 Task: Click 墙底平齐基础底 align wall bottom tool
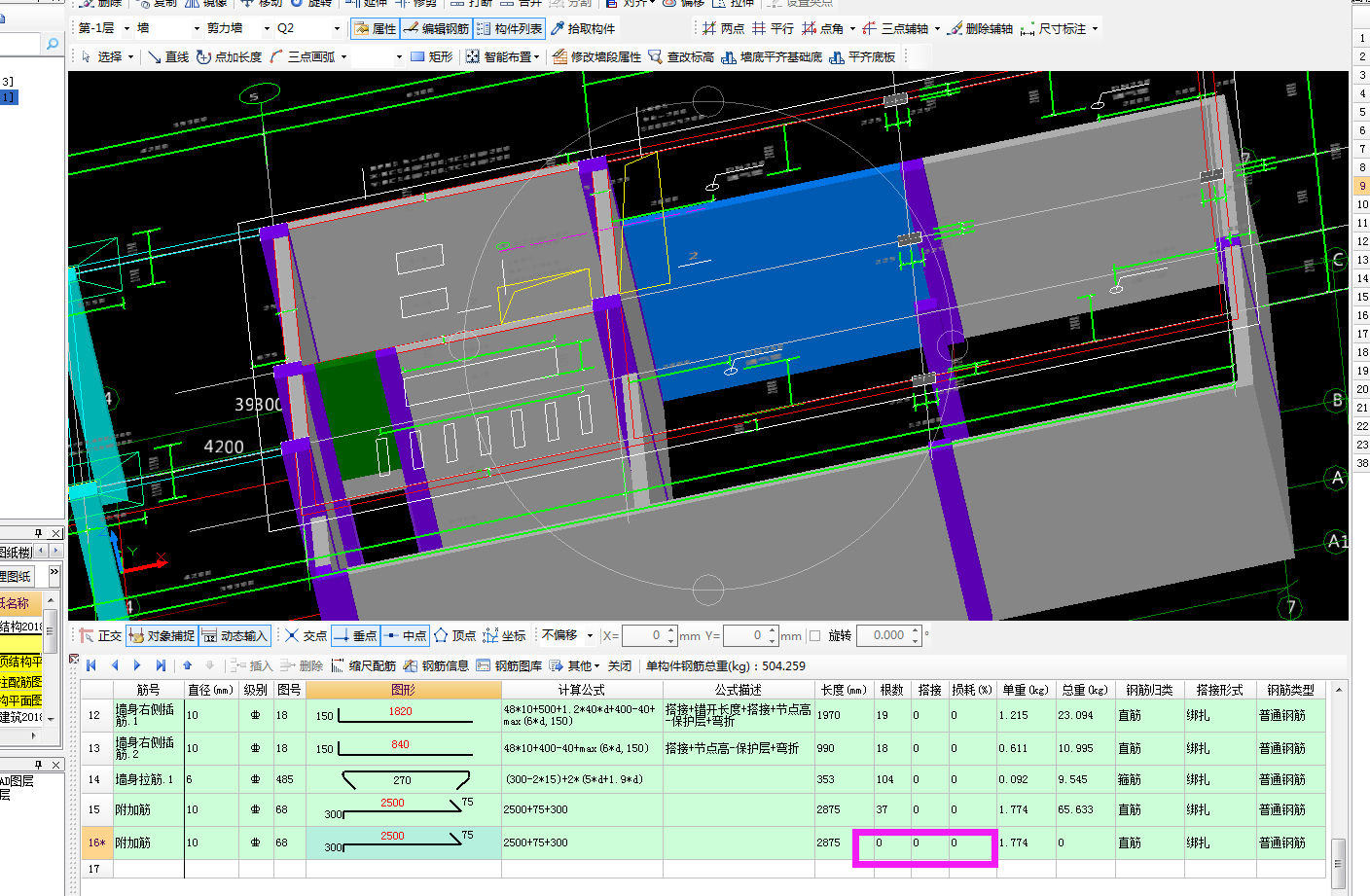[x=772, y=56]
